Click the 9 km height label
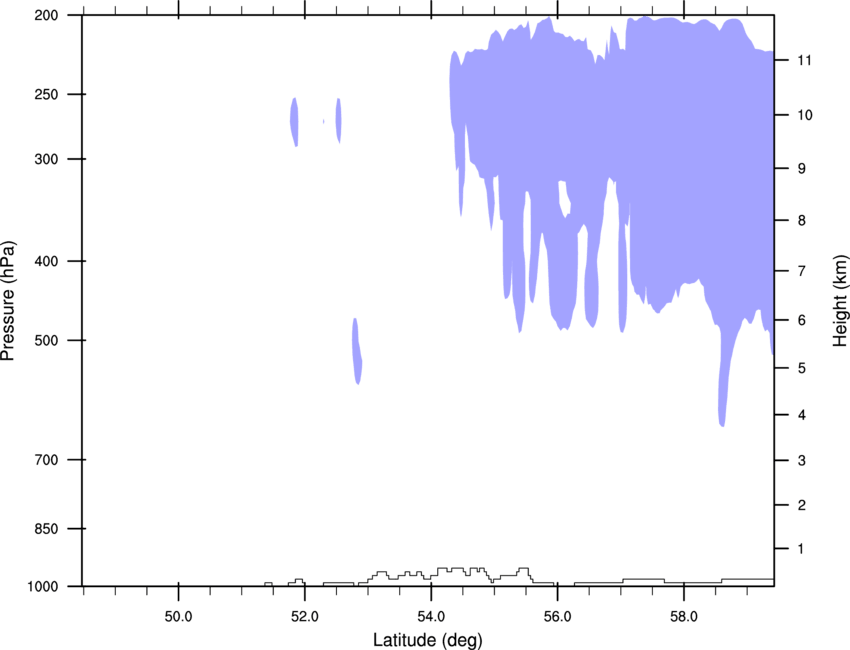The image size is (850, 650). (x=802, y=169)
